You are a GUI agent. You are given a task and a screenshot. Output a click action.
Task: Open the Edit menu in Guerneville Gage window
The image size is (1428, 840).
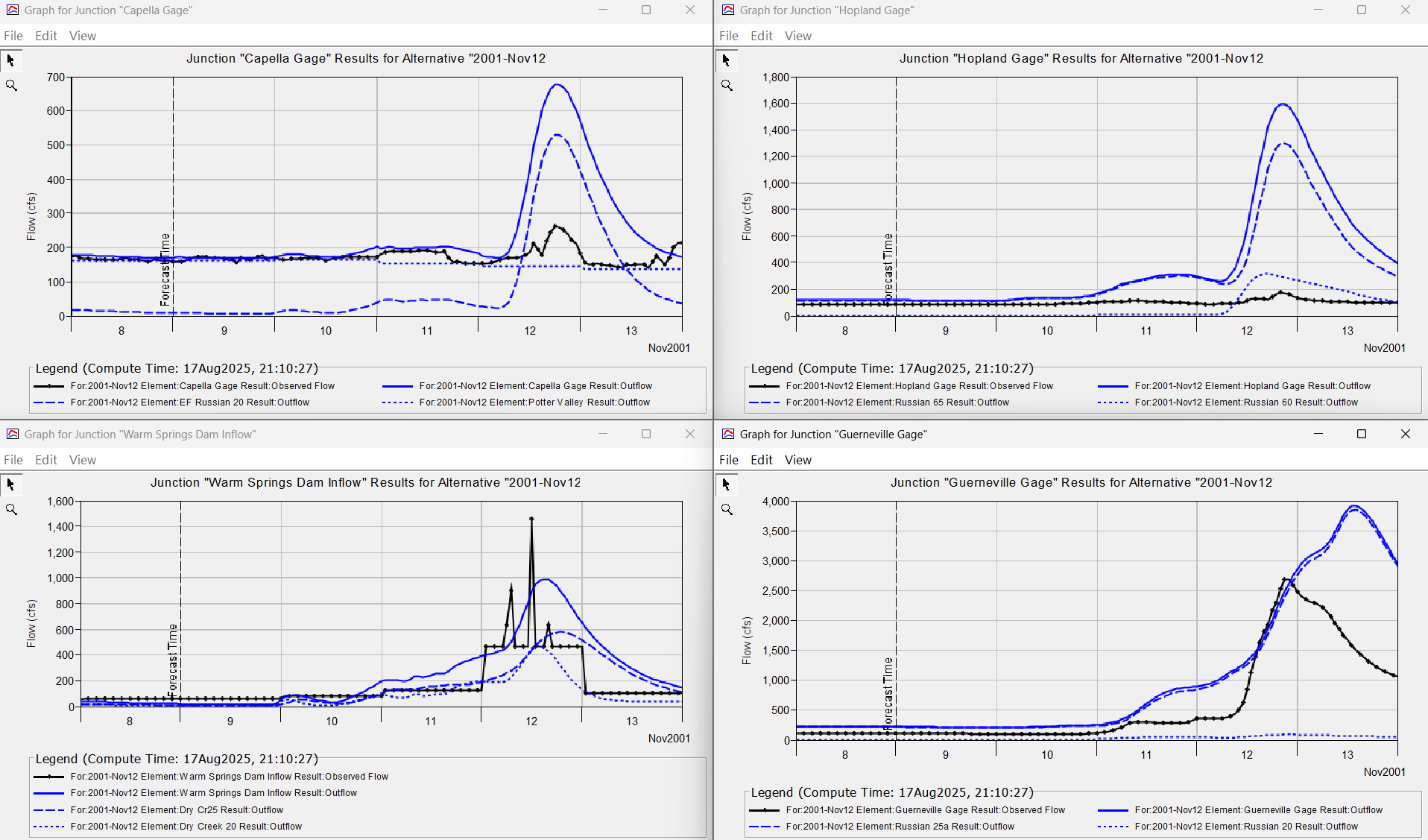pyautogui.click(x=761, y=459)
